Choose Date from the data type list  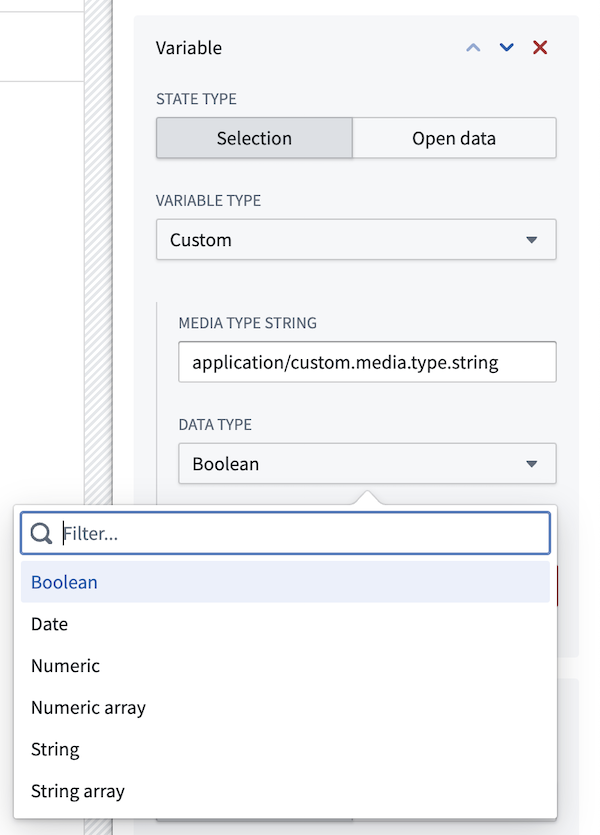(x=285, y=624)
